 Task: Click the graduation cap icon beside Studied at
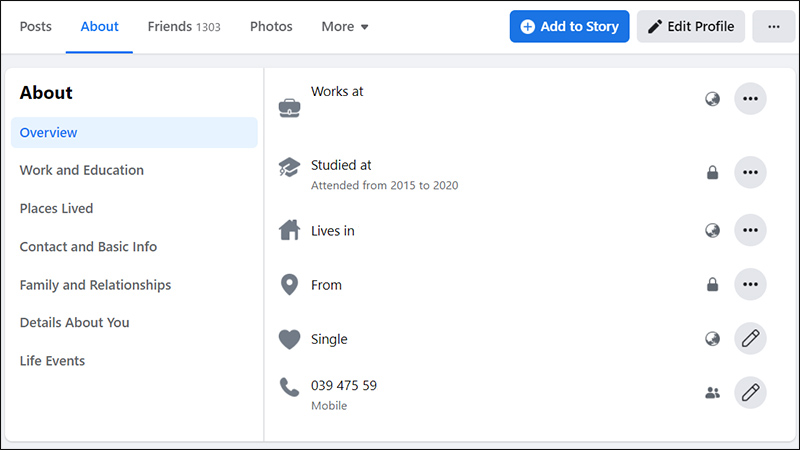289,167
